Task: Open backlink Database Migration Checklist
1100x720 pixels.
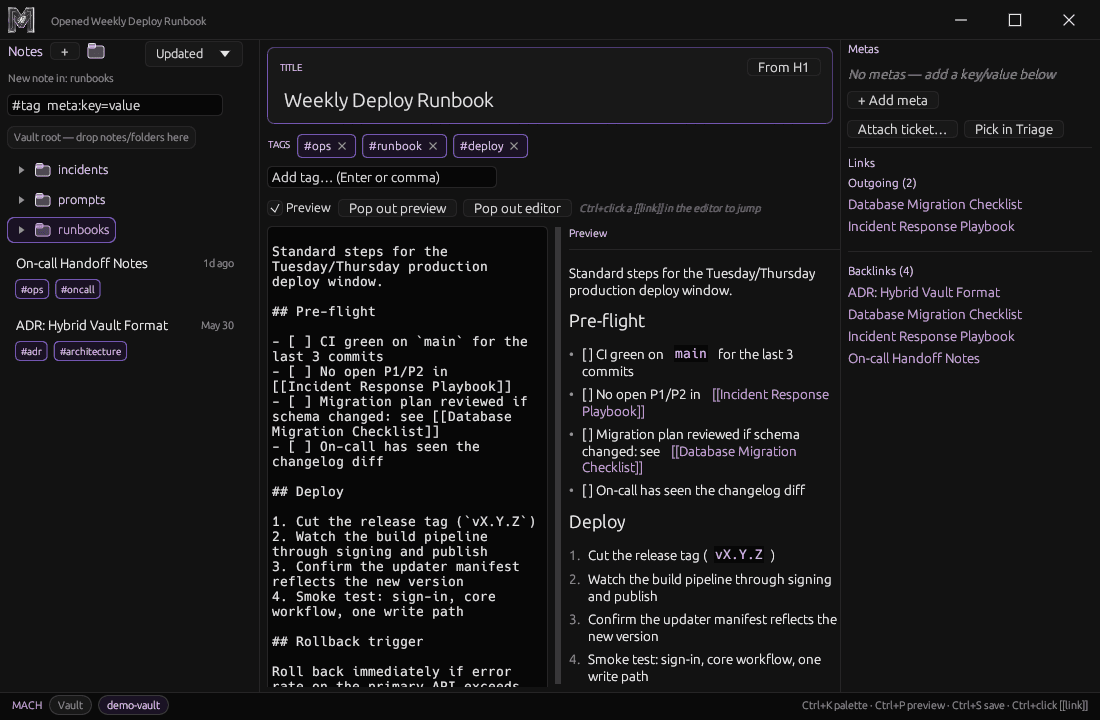Action: pyautogui.click(x=934, y=314)
